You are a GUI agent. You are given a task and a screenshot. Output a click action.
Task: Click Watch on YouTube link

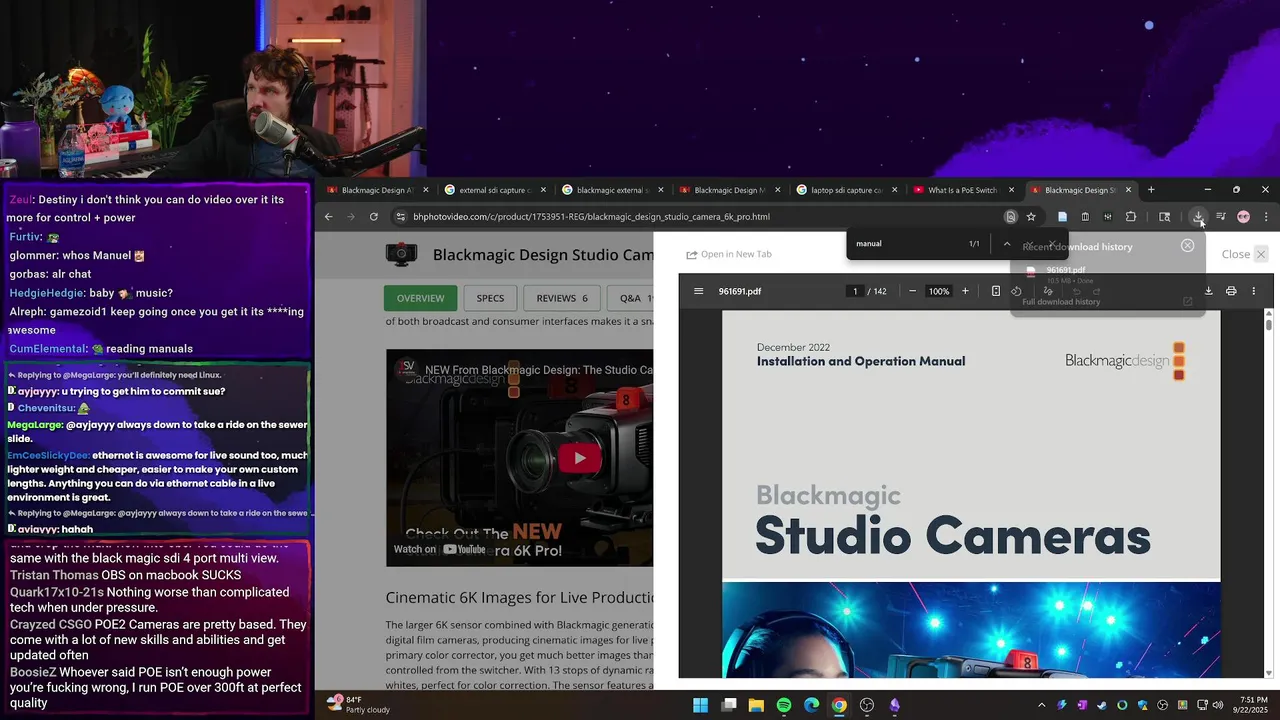(440, 549)
